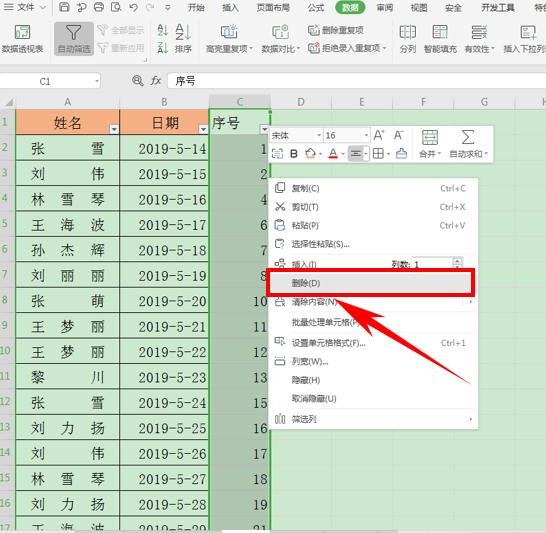Click the borders icon in mini toolbar
The width and height of the screenshot is (546, 533).
[378, 154]
